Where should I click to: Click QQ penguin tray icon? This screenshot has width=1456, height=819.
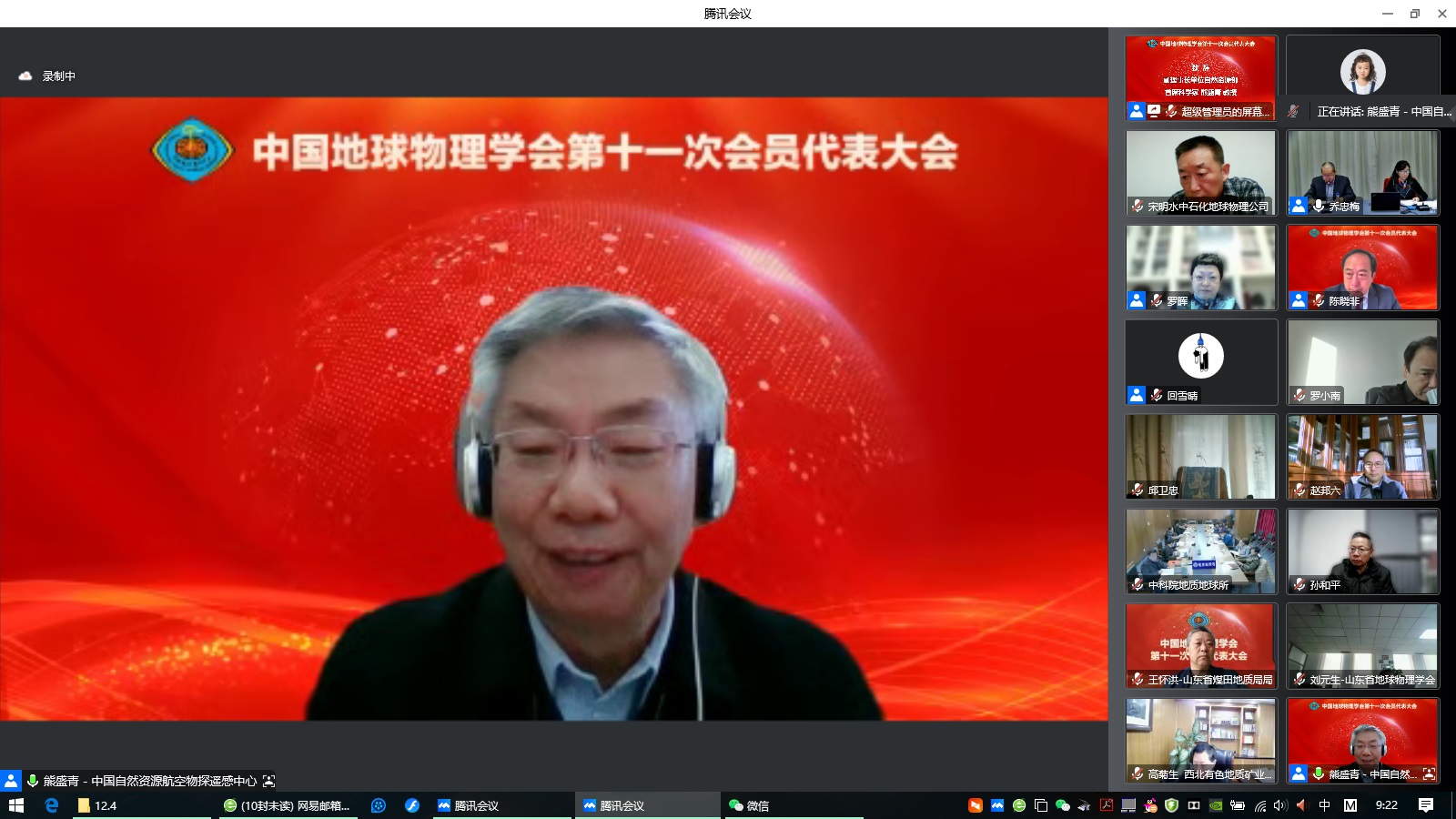pyautogui.click(x=1150, y=805)
